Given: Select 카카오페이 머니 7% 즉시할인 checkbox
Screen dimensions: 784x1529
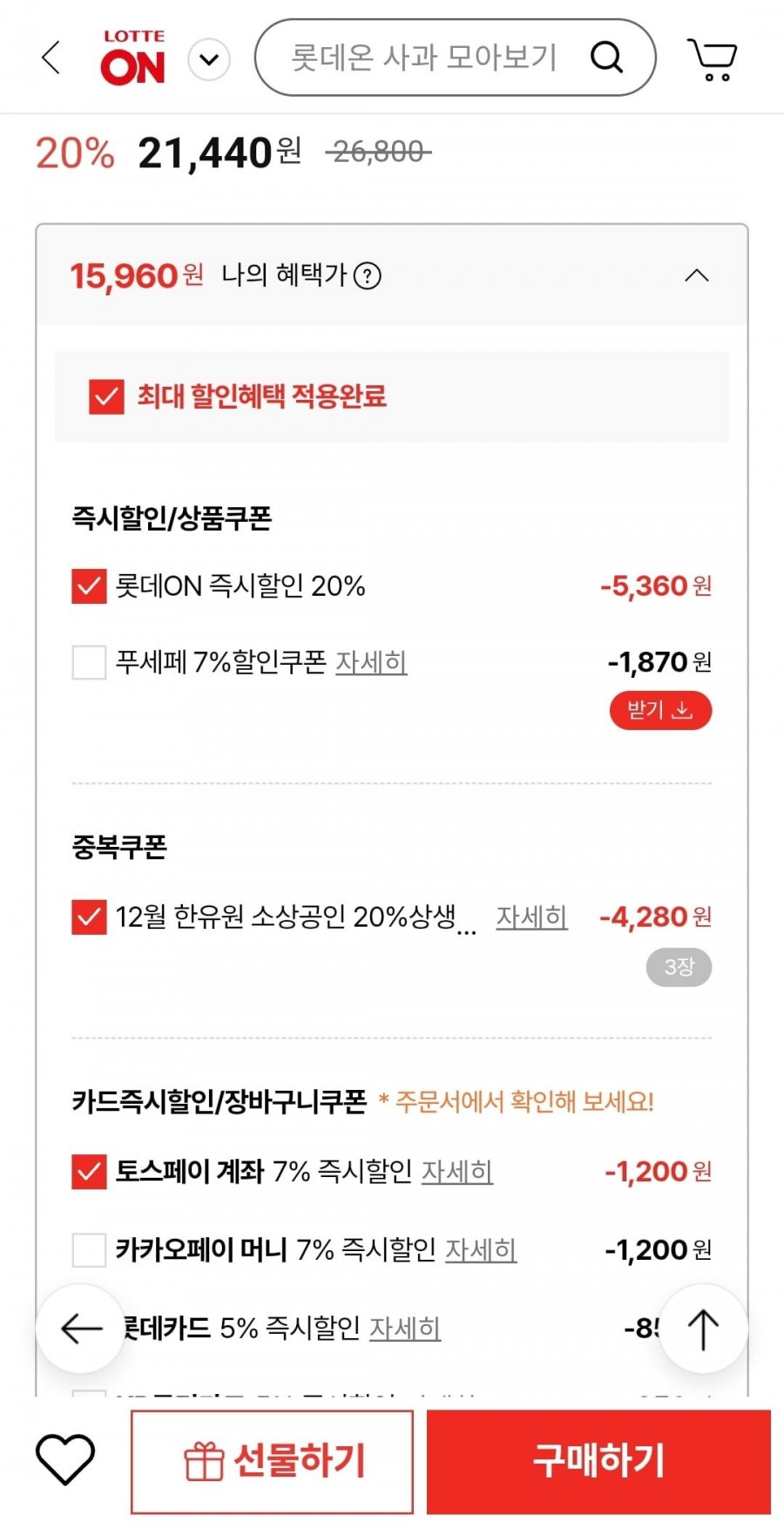Looking at the screenshot, I should point(89,1250).
